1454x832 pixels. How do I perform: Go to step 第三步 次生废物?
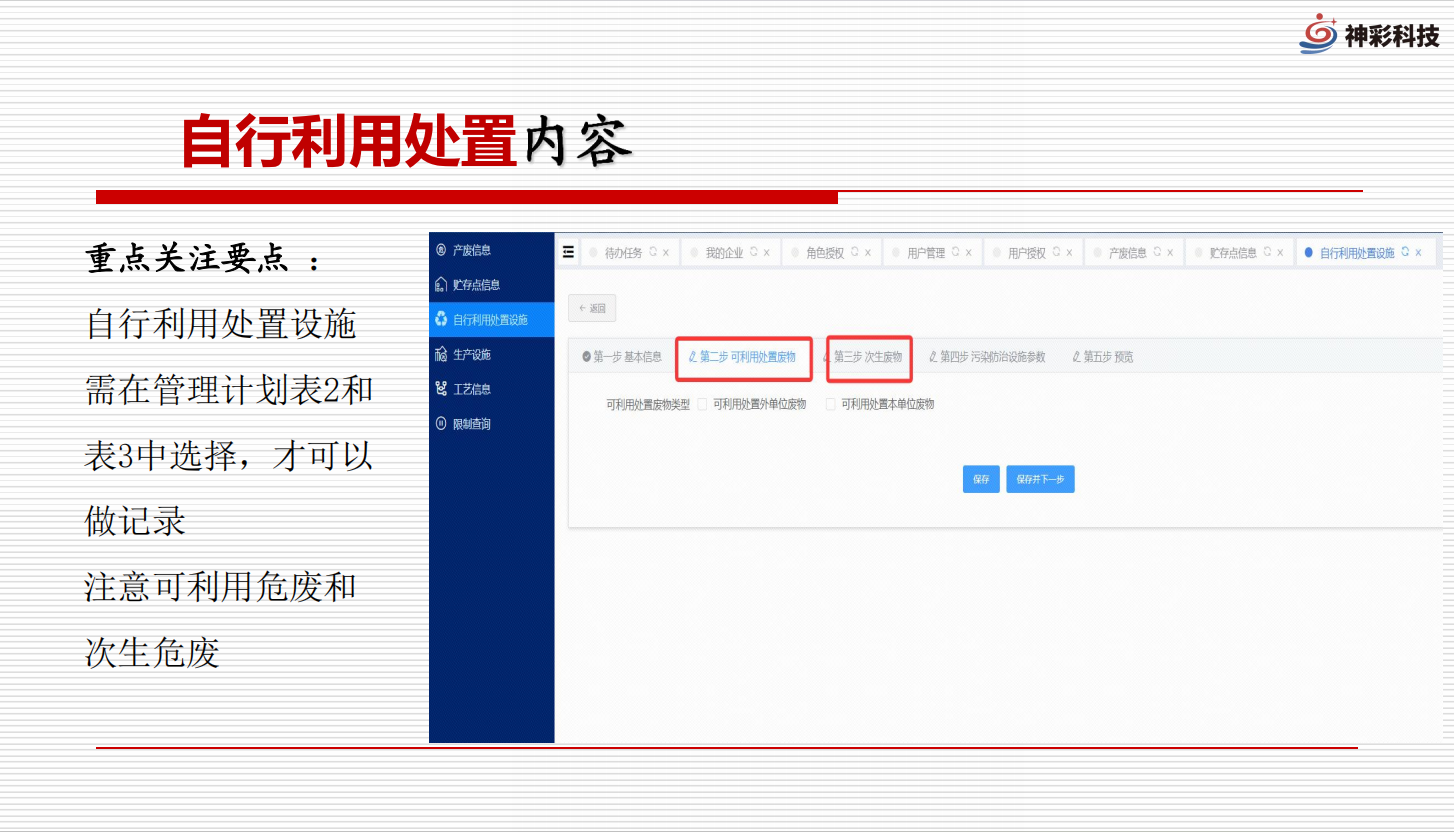868,357
